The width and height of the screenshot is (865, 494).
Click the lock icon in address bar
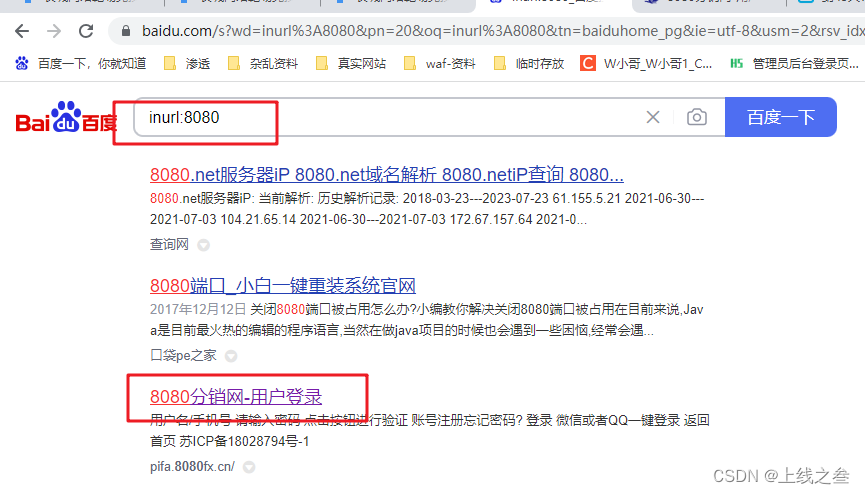(126, 31)
